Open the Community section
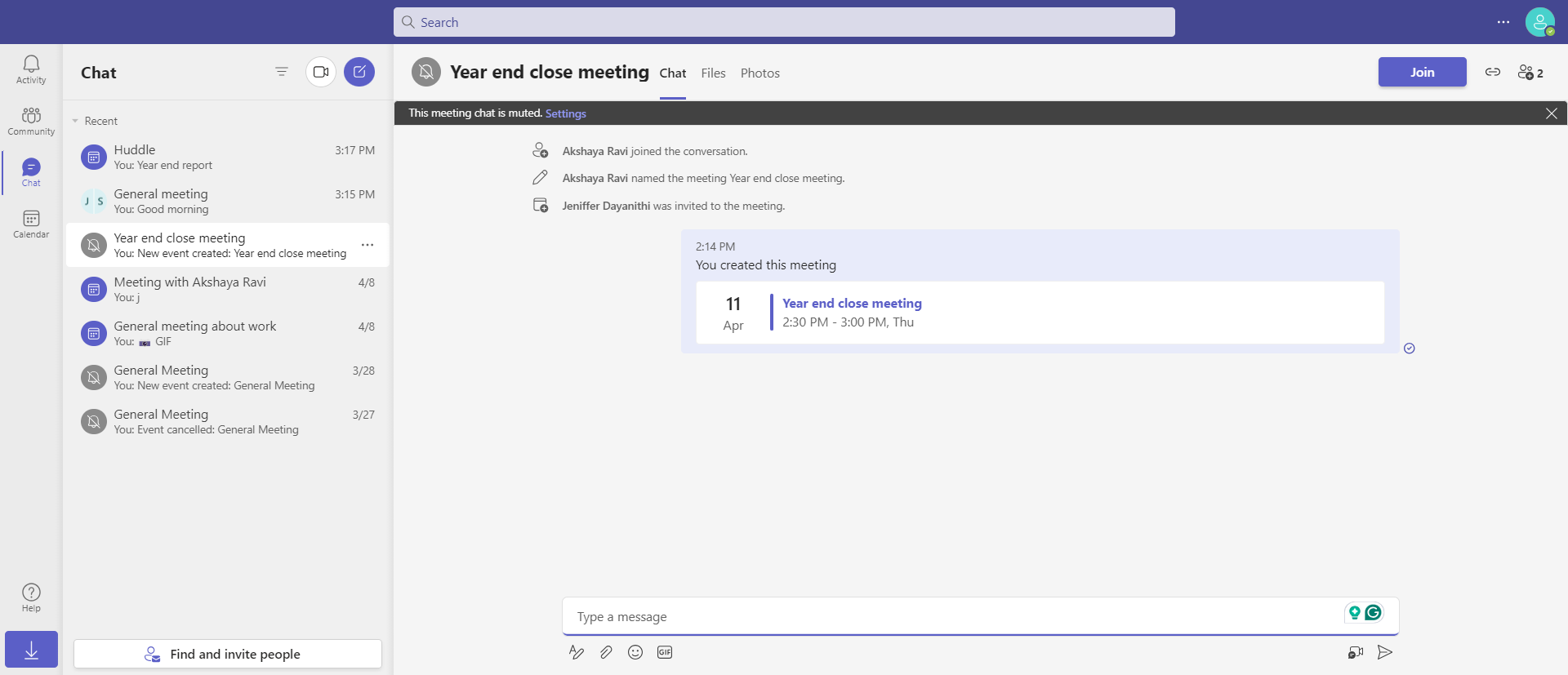Image resolution: width=1568 pixels, height=675 pixels. tap(31, 121)
